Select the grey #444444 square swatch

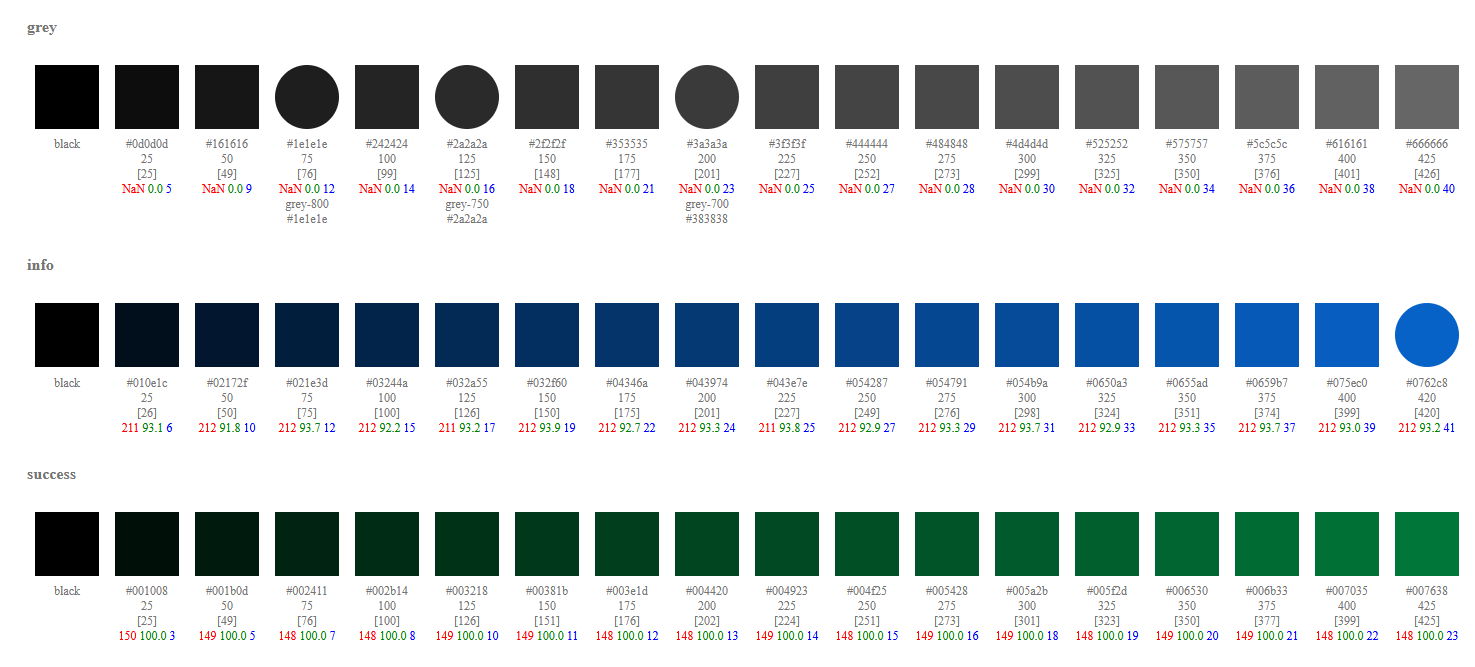pyautogui.click(x=867, y=97)
